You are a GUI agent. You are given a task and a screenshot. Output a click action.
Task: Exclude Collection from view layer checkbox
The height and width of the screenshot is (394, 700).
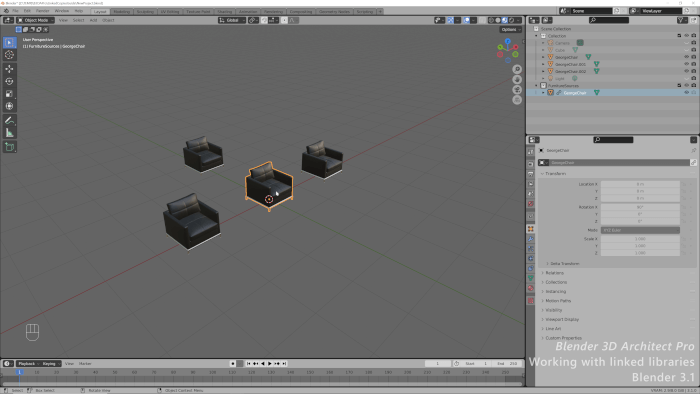click(x=679, y=36)
